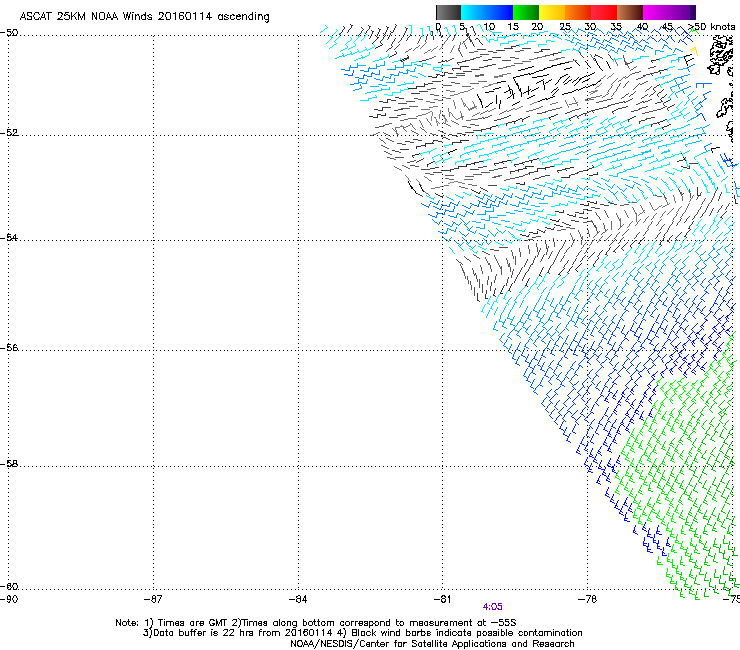Viewport: 740px width, 650px height.
Task: Click the -50 latitude axis label
Action: [x=9, y=33]
